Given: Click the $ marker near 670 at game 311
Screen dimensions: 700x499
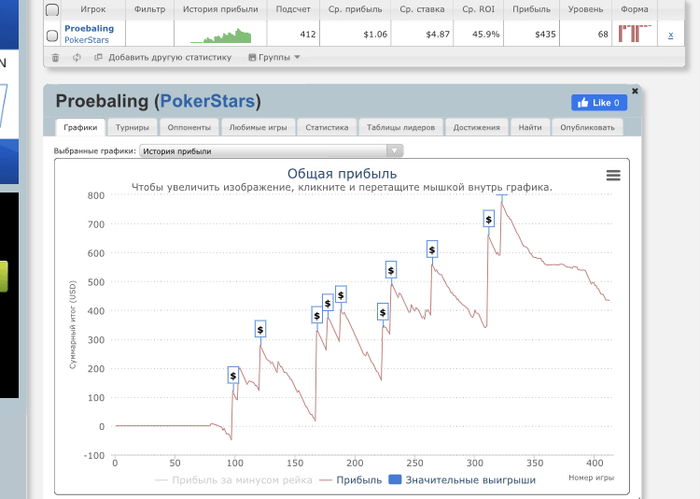Looking at the screenshot, I should (x=489, y=219).
